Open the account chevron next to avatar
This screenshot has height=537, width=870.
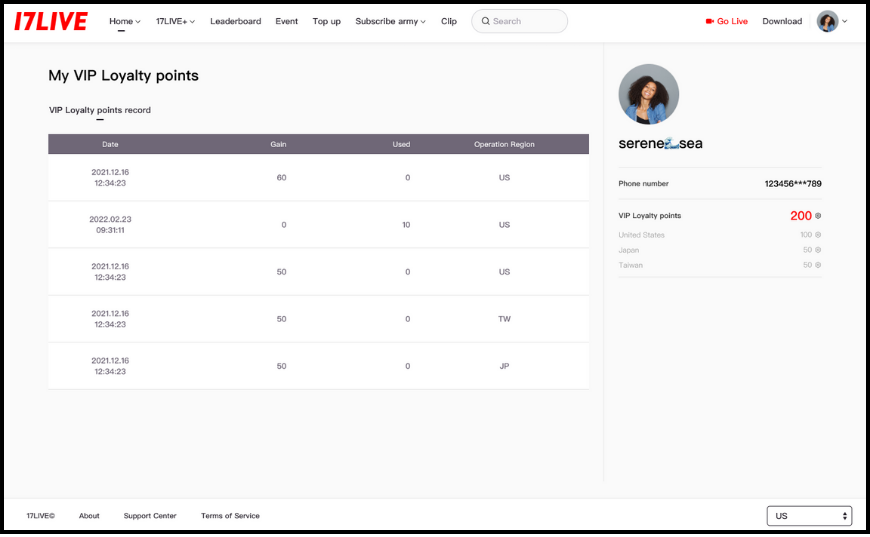pyautogui.click(x=844, y=21)
